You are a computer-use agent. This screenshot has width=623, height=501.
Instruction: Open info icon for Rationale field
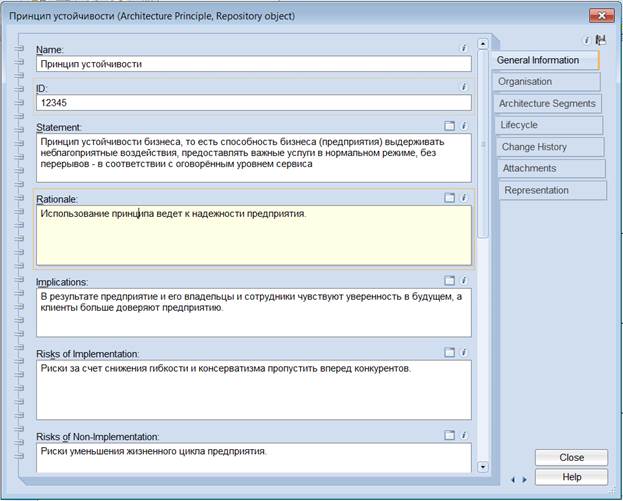463,197
